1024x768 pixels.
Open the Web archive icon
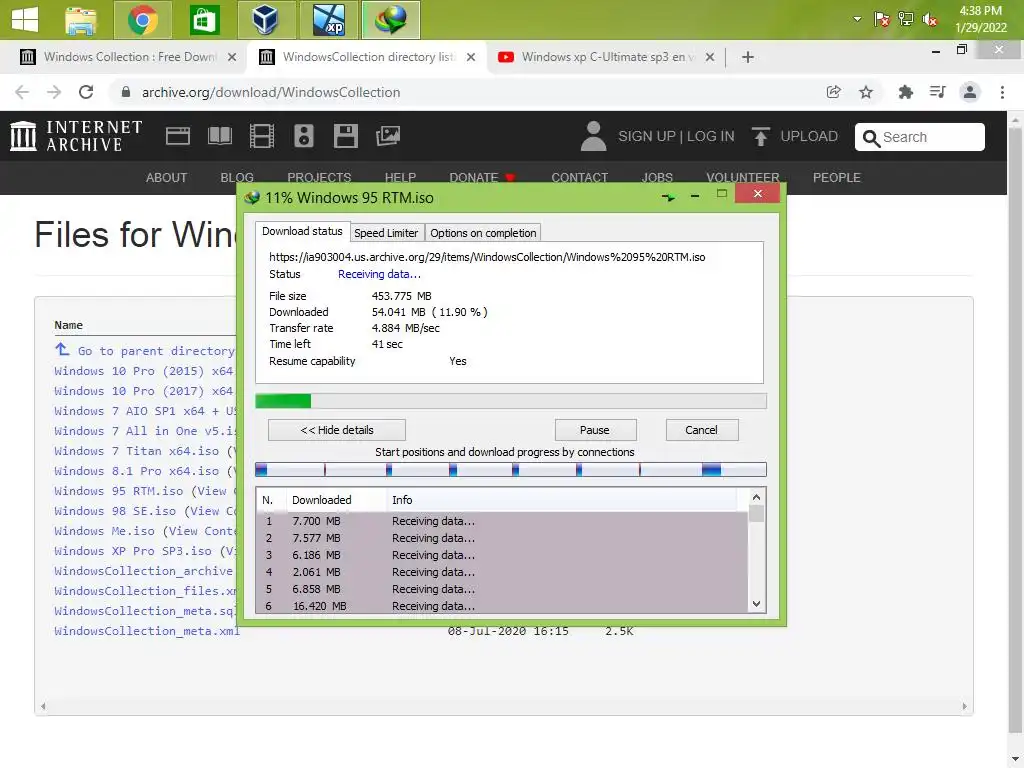[178, 136]
